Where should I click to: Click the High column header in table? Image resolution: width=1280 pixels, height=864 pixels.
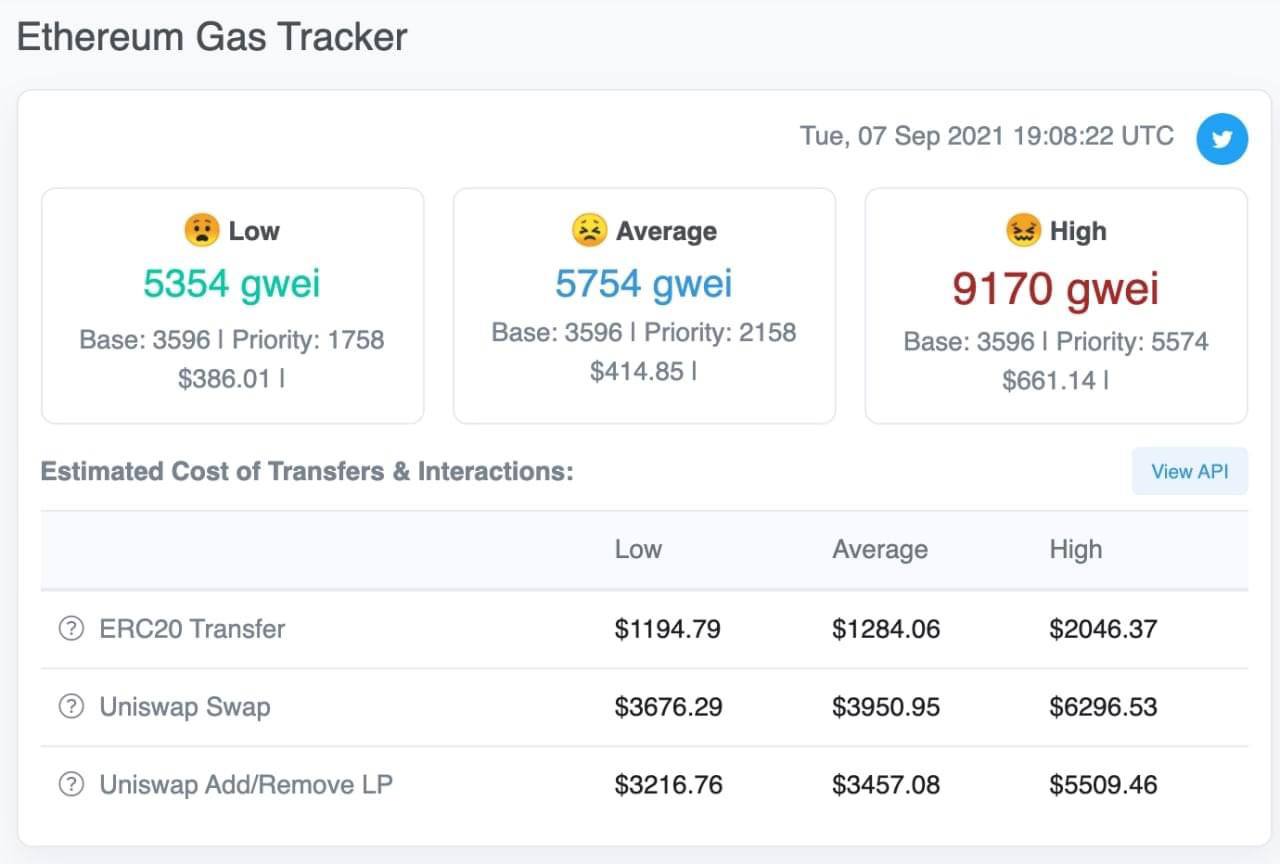pos(1076,549)
